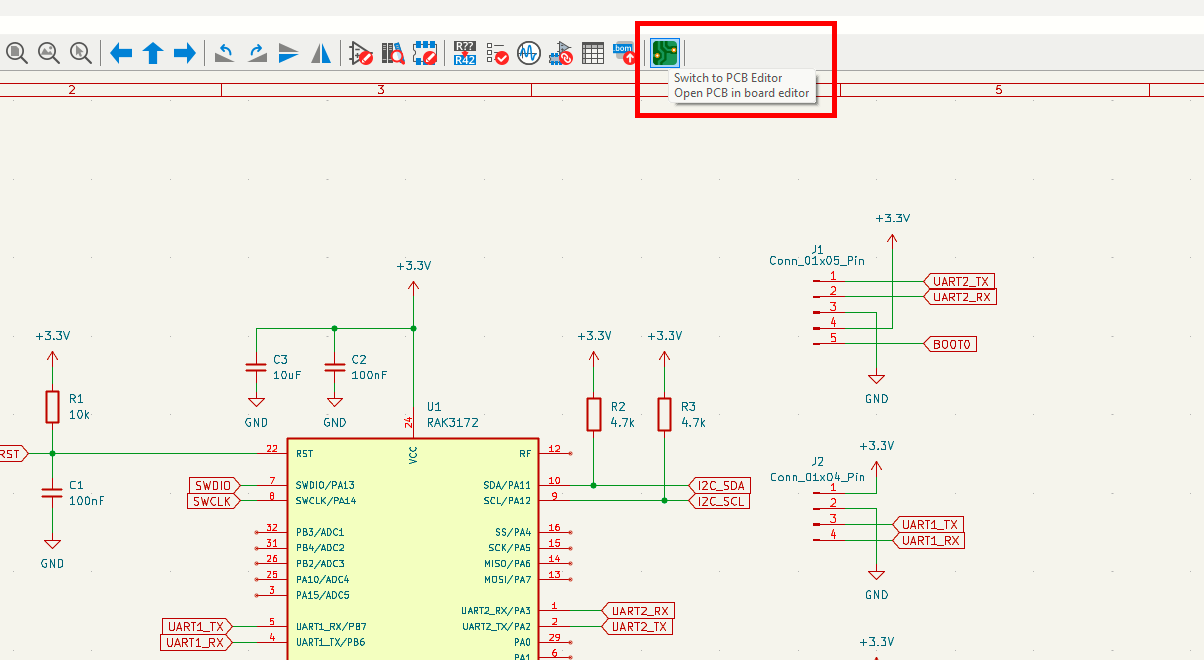1204x660 pixels.
Task: Annotate schematic with R?? R42 icon
Action: click(465, 53)
